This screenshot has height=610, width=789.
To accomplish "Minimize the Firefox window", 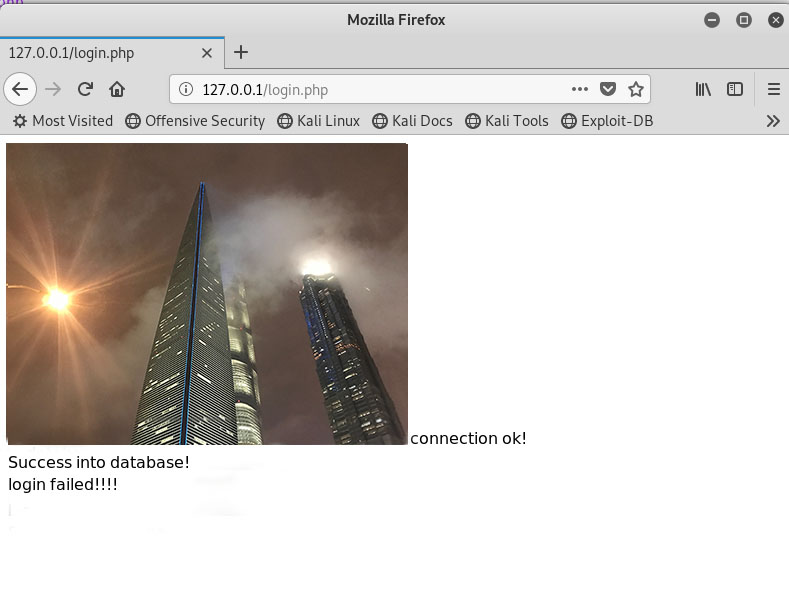I will [712, 20].
